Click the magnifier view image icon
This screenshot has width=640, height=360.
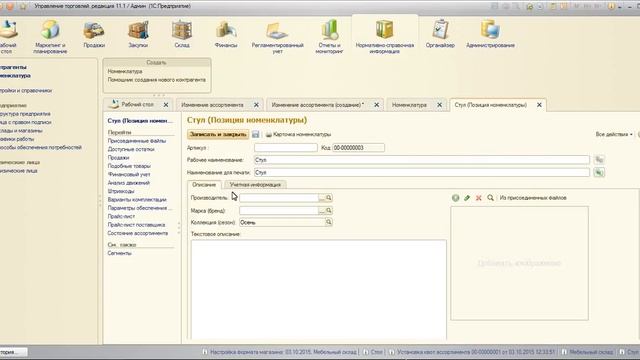tap(490, 198)
